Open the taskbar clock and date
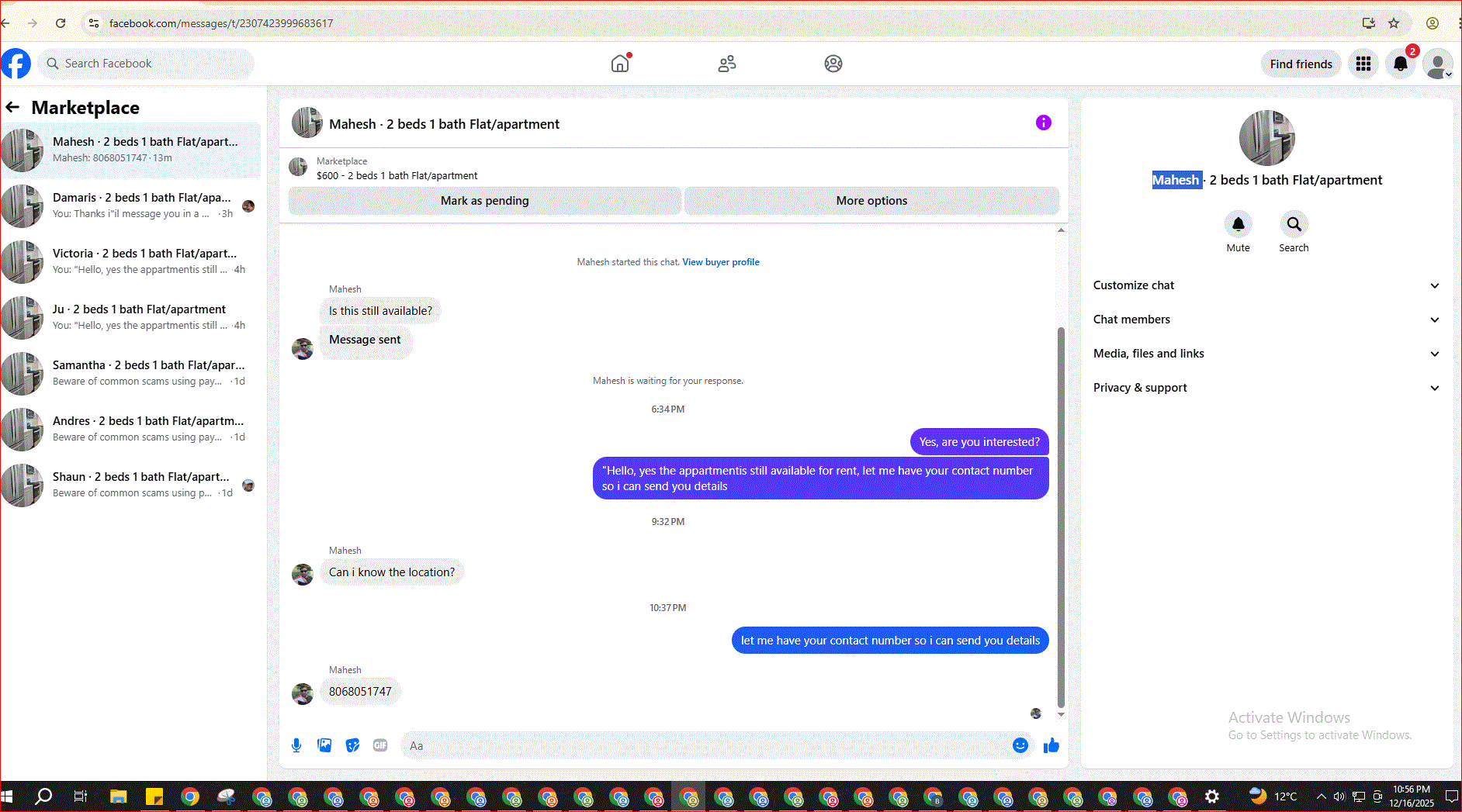The height and width of the screenshot is (812, 1462). [x=1412, y=796]
